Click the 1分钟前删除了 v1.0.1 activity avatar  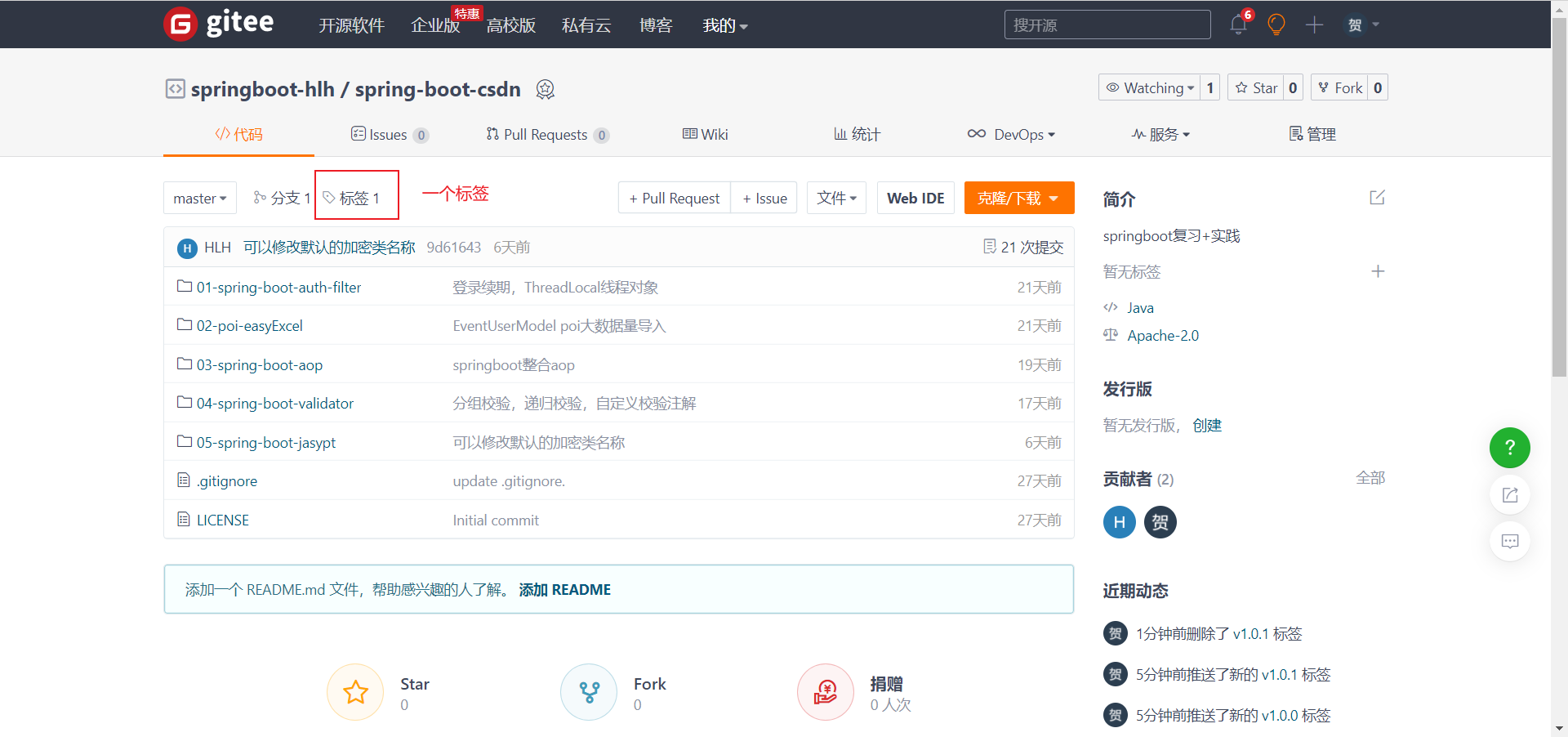coord(1115,634)
